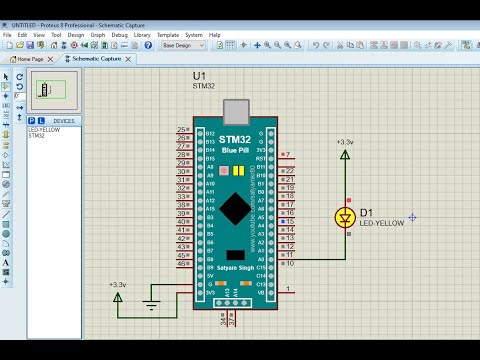Open the Base Design variant dropdown
The width and height of the screenshot is (480, 360).
click(x=183, y=45)
